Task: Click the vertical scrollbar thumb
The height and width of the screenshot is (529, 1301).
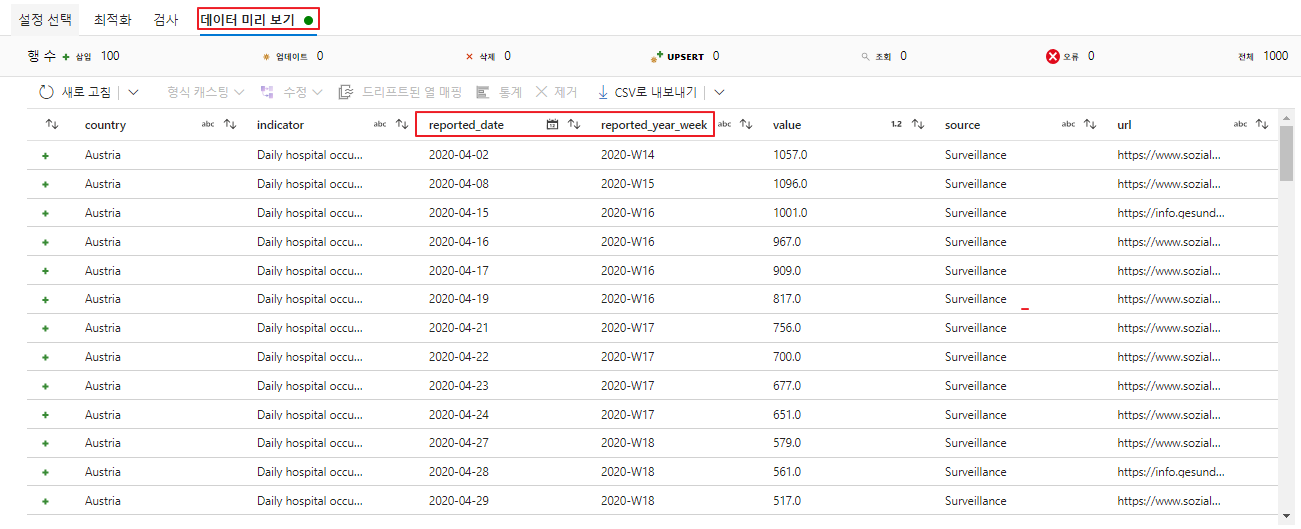Action: 1286,153
